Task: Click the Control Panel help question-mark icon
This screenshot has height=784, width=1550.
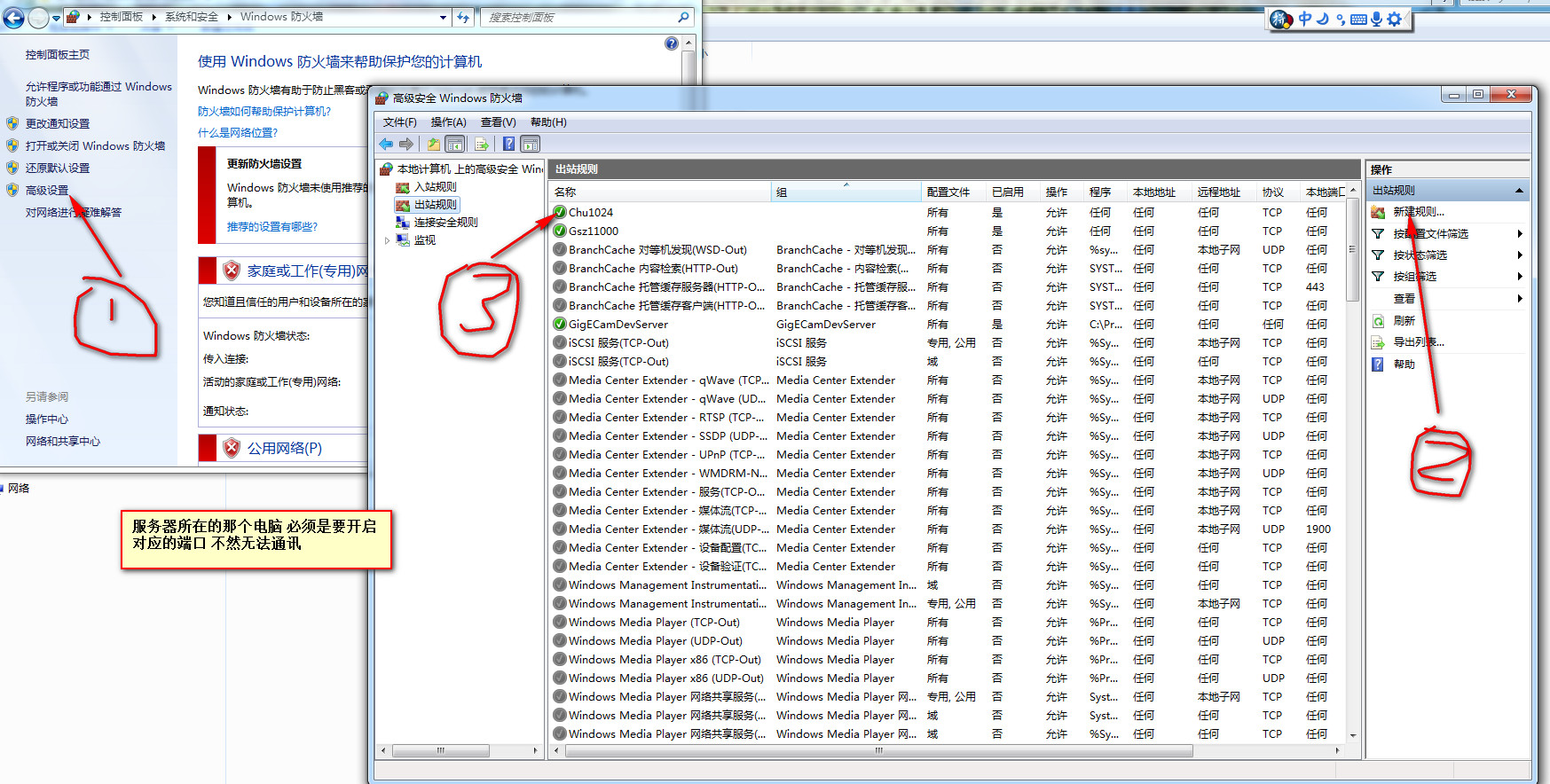Action: (672, 43)
